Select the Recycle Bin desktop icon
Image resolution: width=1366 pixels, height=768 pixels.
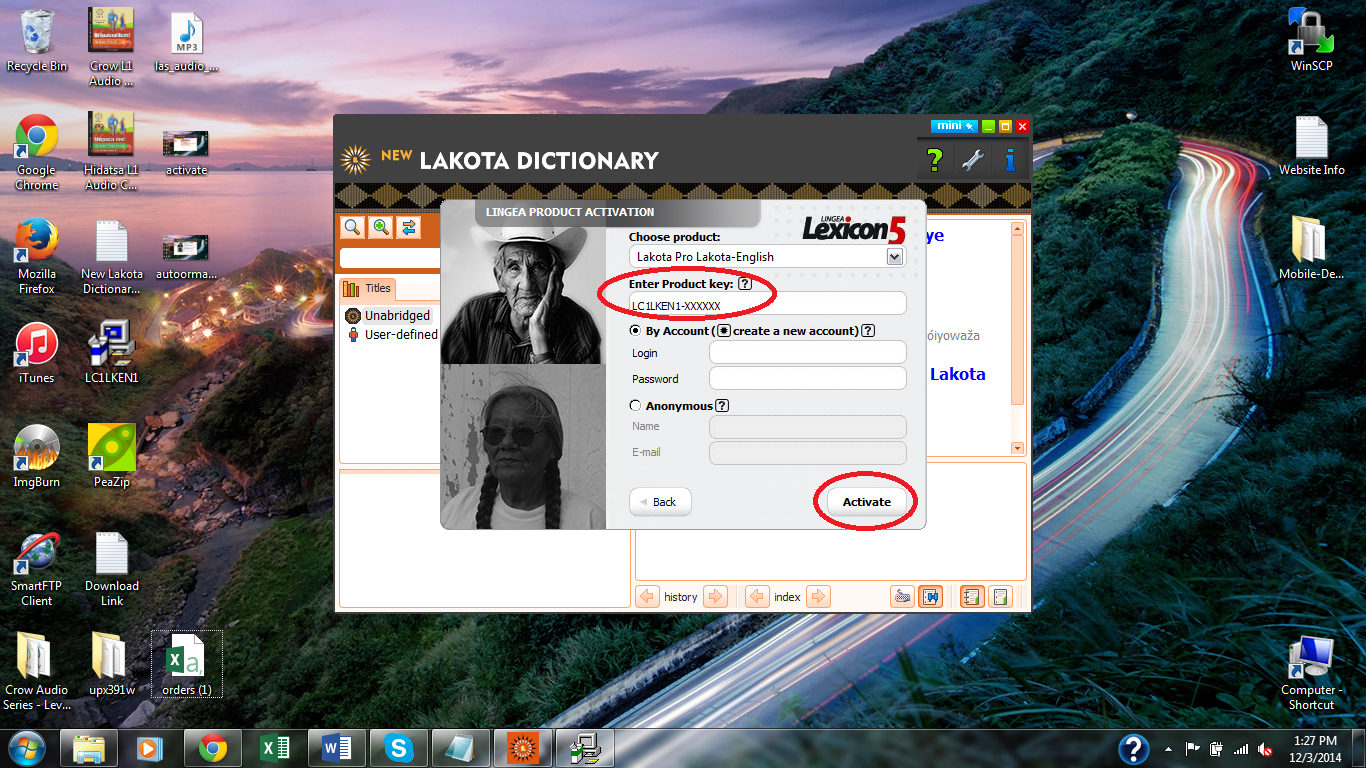(37, 41)
